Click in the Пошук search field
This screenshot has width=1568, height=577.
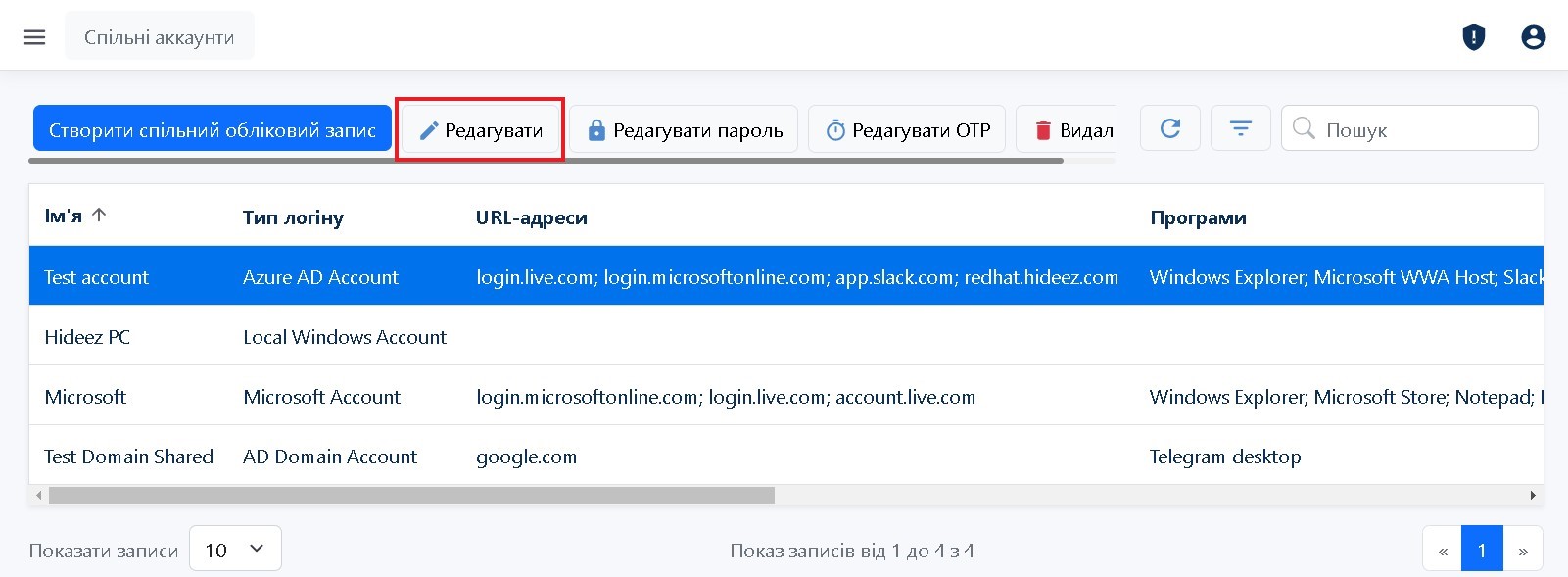[x=1420, y=129]
